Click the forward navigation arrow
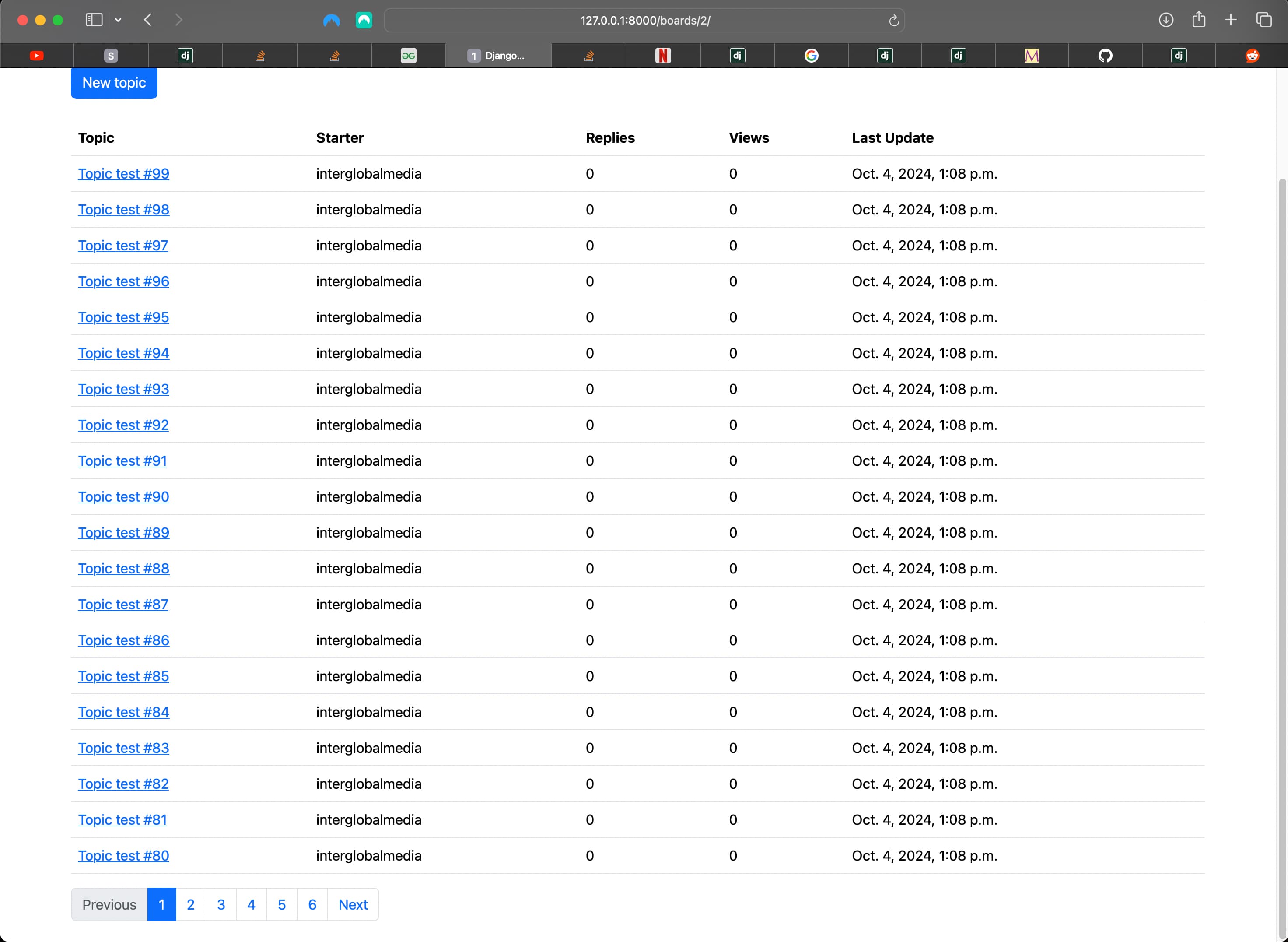Viewport: 1288px width, 942px height. 178,20
